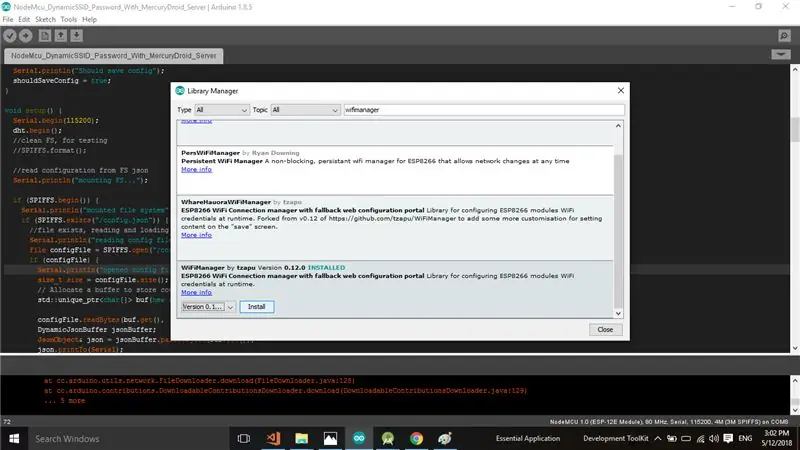
Task: Click the Development ToolKit toolbar label
Action: 615,438
